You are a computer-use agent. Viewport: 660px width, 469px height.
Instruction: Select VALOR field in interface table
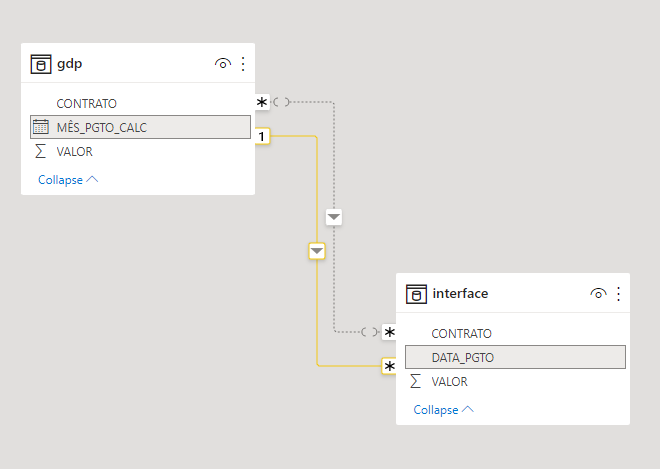click(515, 381)
